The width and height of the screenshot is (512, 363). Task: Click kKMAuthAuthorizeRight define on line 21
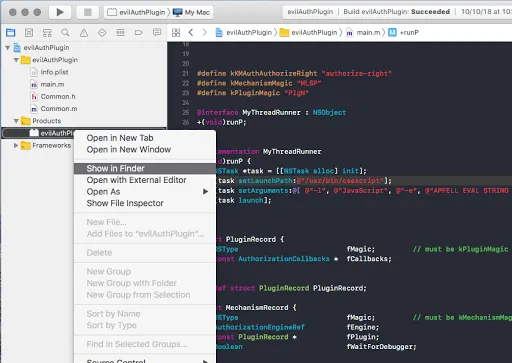[x=274, y=73]
